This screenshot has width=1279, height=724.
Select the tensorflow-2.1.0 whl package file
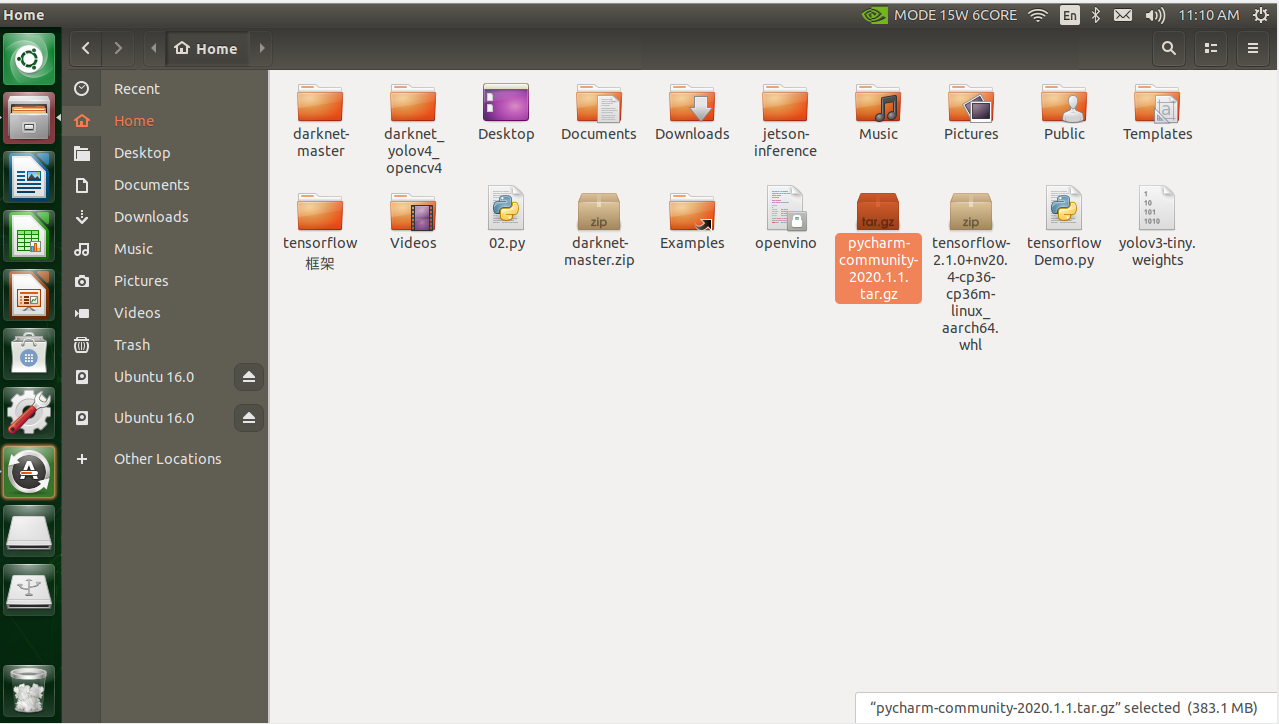point(971,211)
